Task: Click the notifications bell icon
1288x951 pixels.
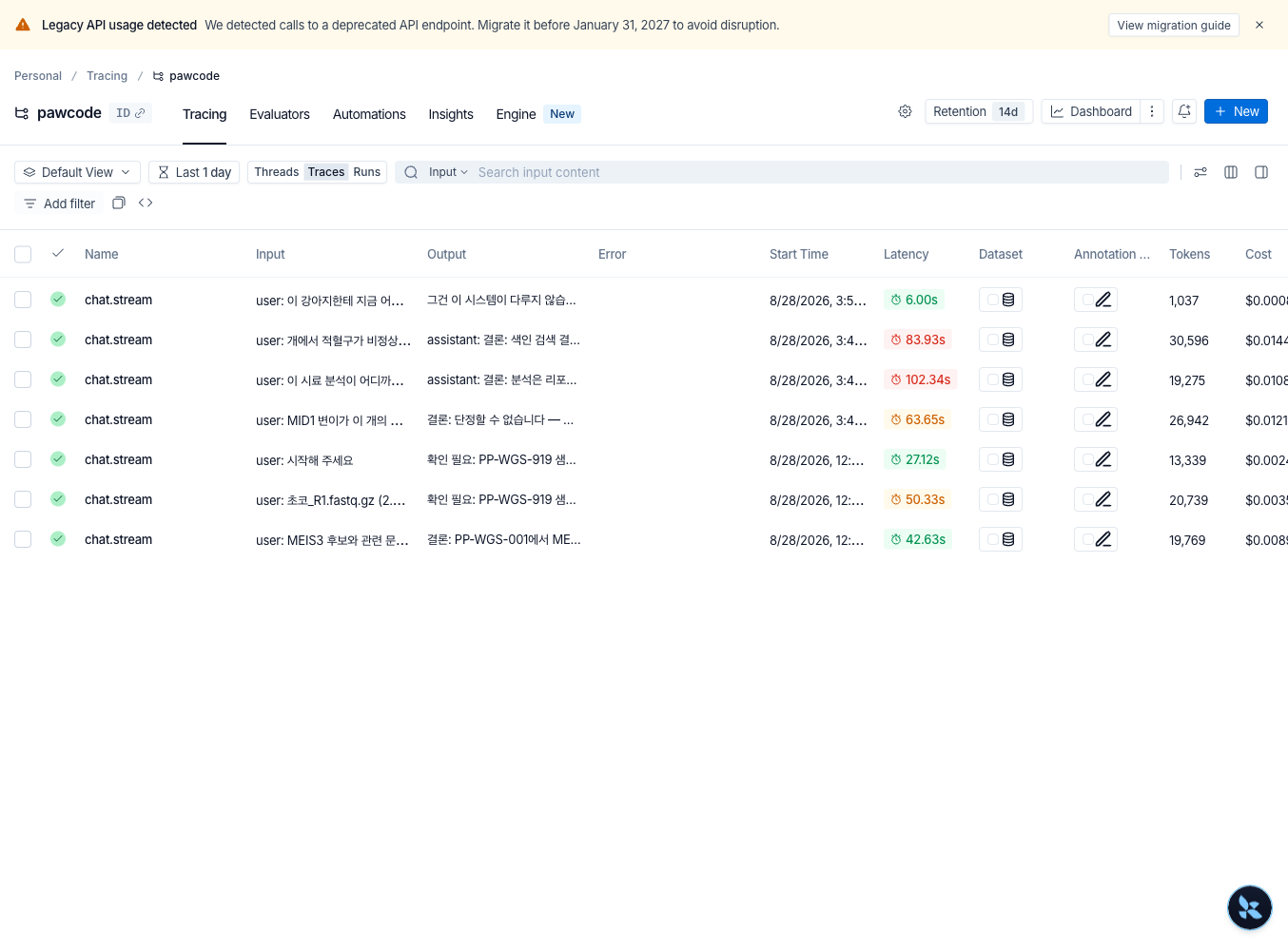Action: (x=1184, y=111)
